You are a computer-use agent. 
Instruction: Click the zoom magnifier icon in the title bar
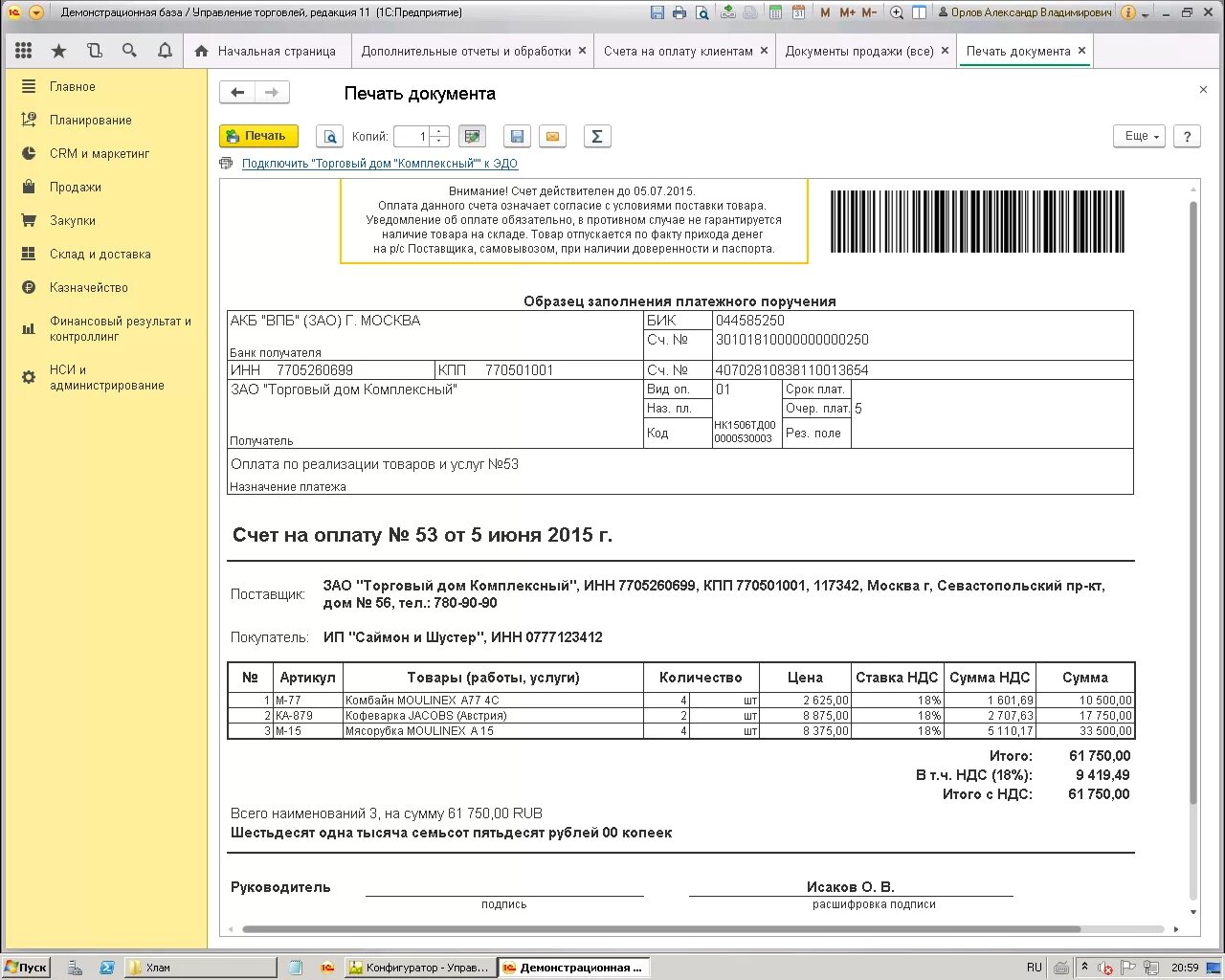click(x=897, y=12)
